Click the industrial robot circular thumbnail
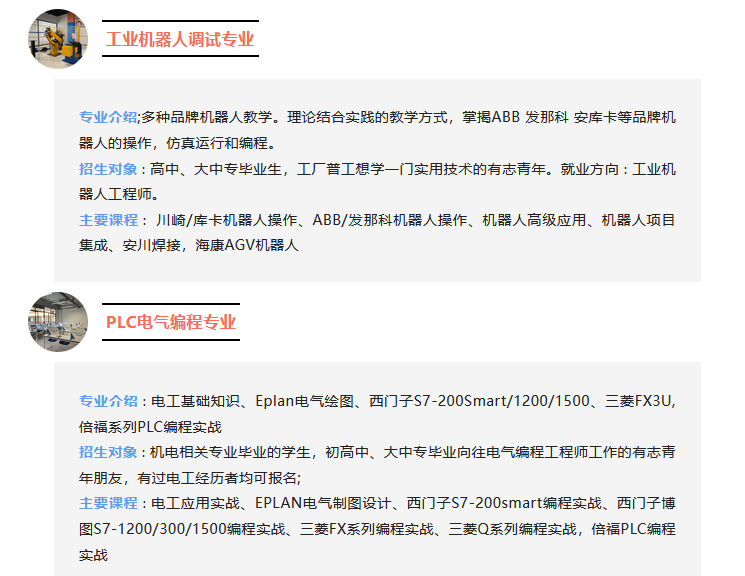 [58, 39]
